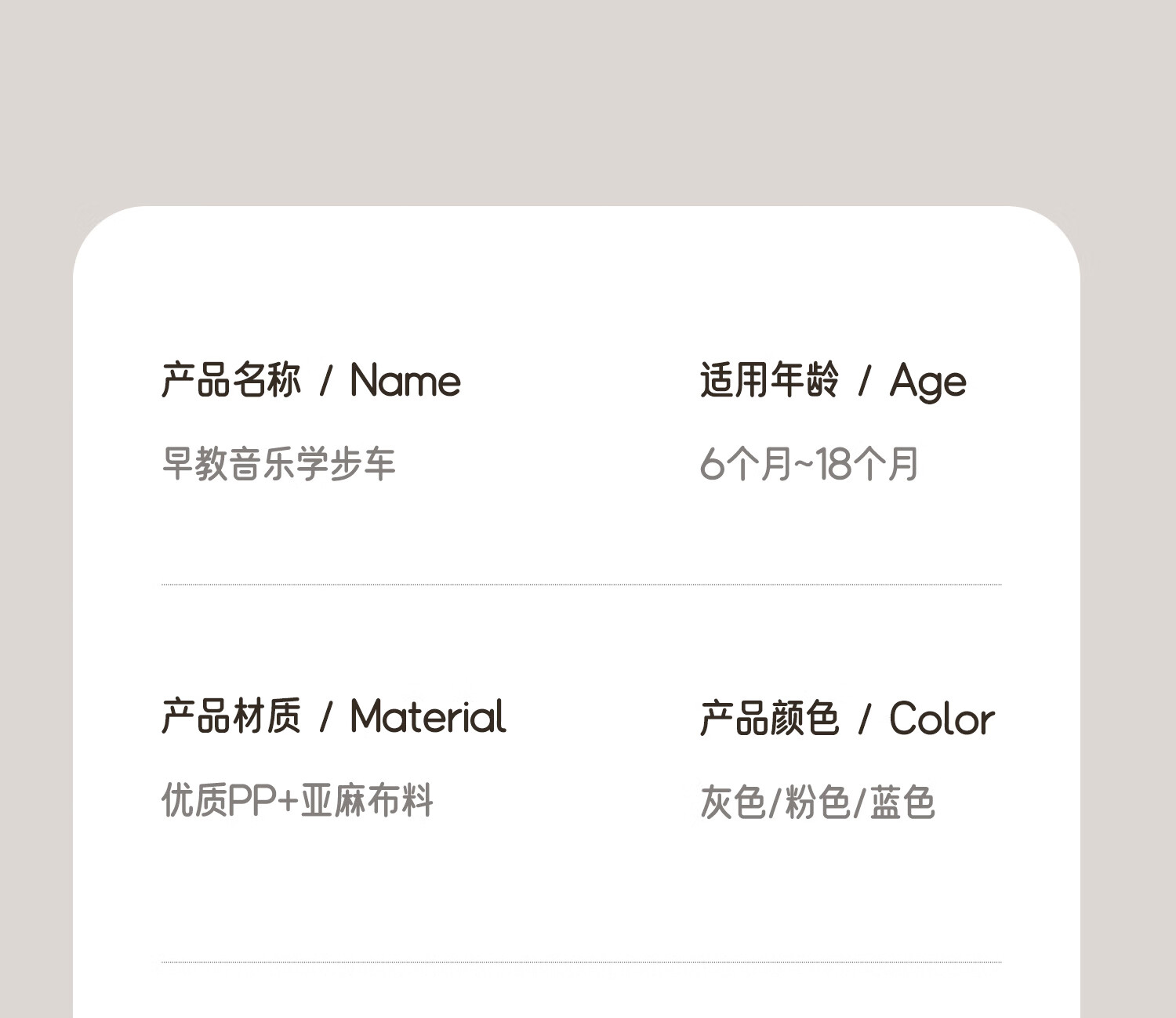The image size is (1176, 1018).
Task: Click the 产品名称 Chinese label
Action: pyautogui.click(x=231, y=380)
